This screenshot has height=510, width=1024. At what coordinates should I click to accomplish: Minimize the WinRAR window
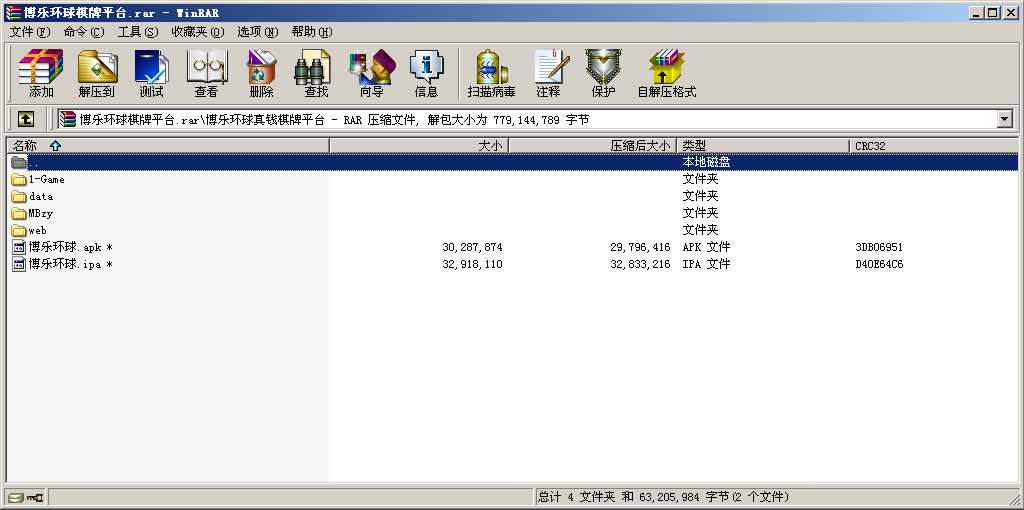pos(977,12)
